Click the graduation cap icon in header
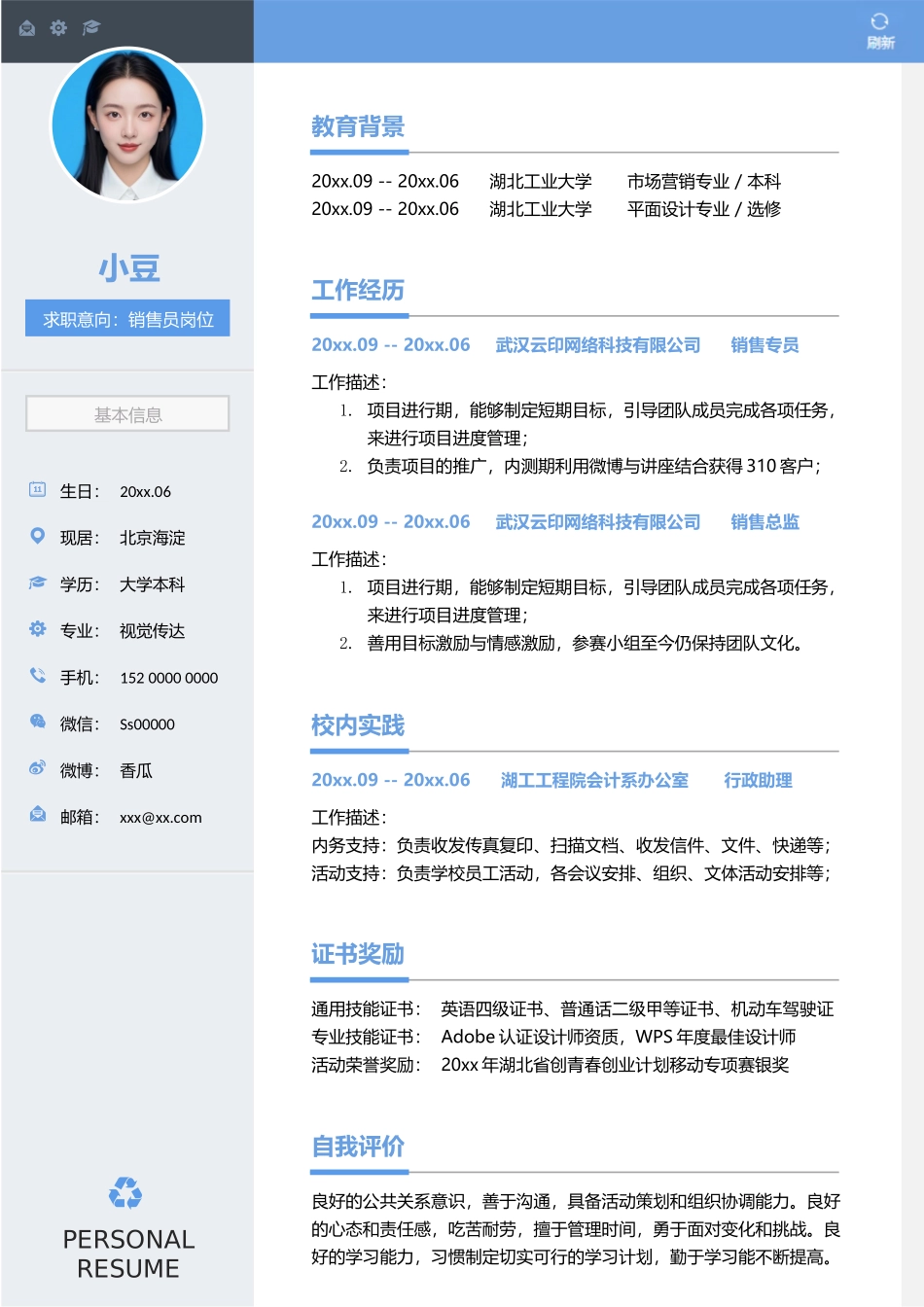 click(91, 27)
